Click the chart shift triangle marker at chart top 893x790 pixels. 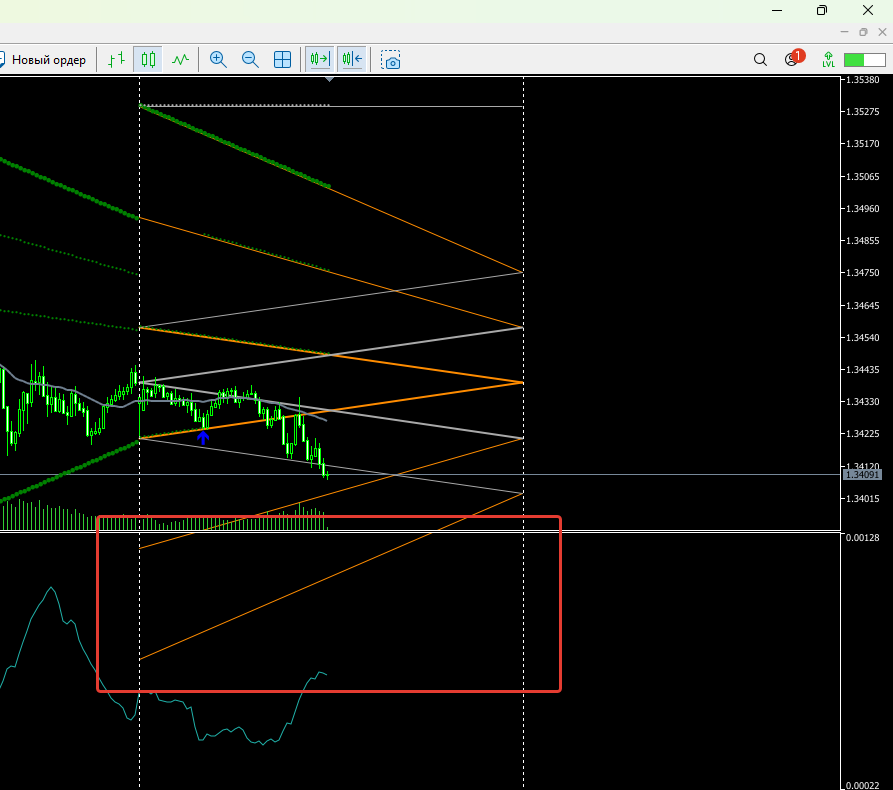[329, 79]
